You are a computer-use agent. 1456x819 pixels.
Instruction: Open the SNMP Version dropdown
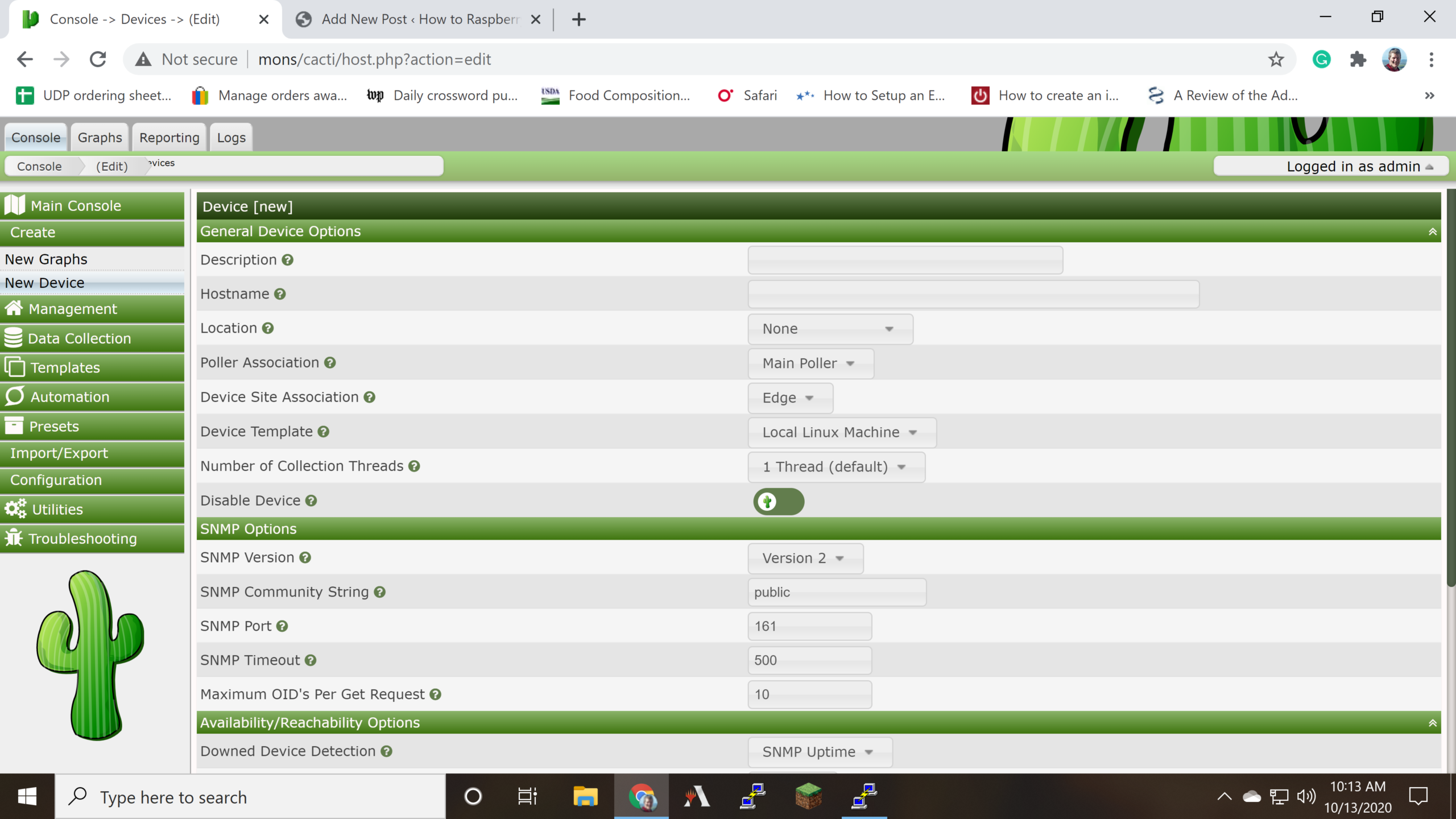coord(805,558)
